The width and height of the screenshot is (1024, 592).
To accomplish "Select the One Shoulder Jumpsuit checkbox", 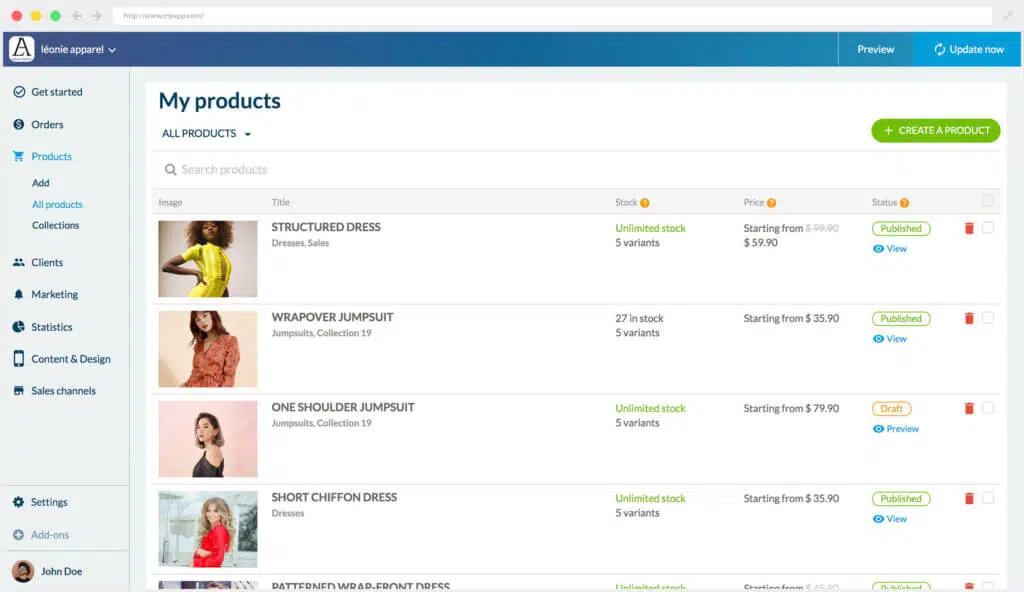I will tap(988, 408).
